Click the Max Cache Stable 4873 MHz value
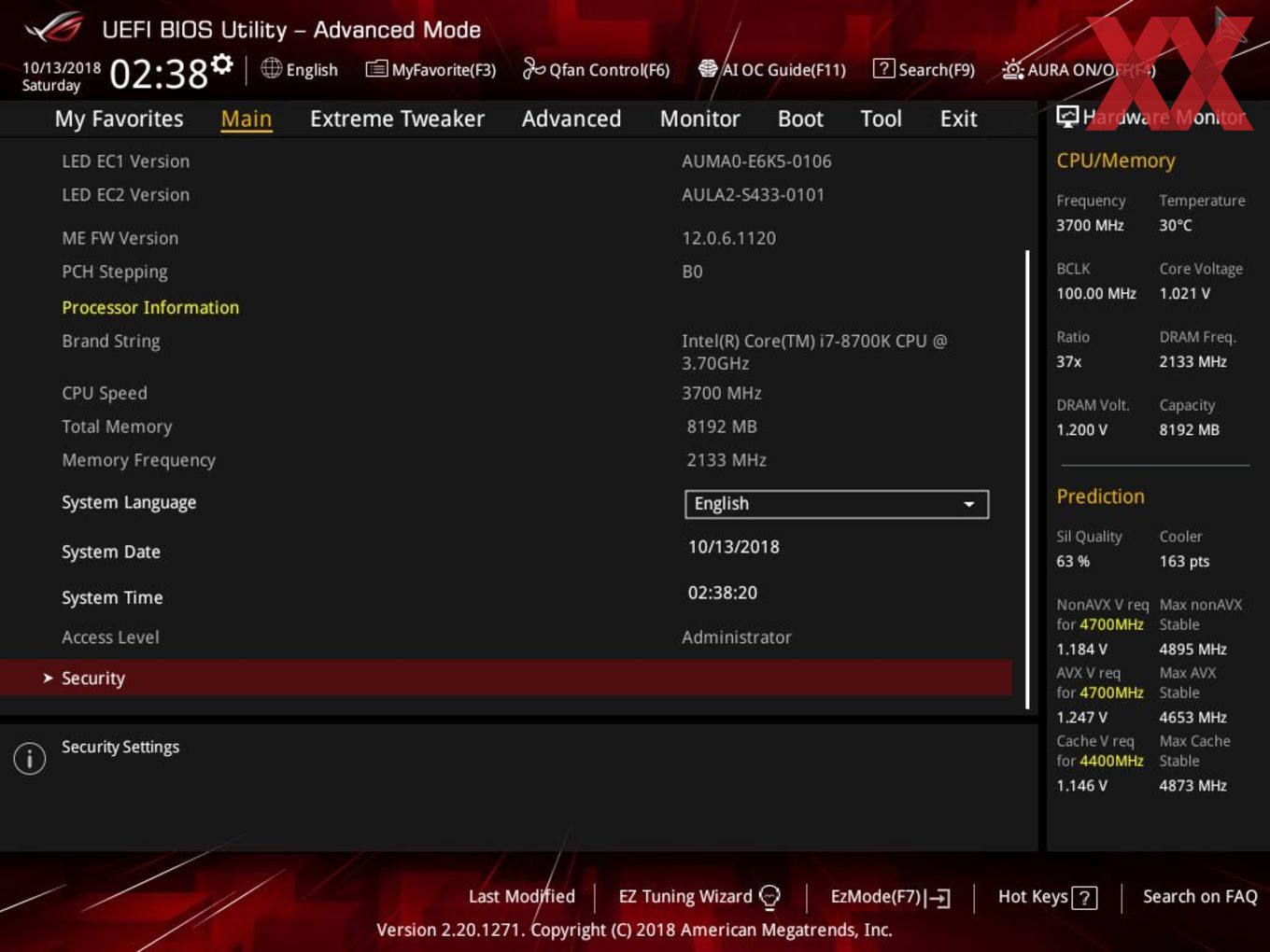 click(x=1193, y=786)
